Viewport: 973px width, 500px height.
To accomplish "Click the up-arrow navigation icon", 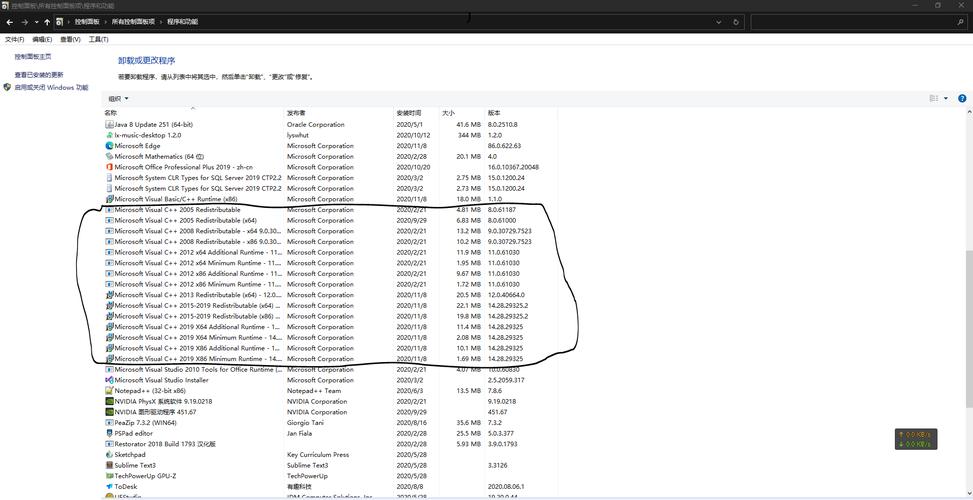I will point(47,22).
